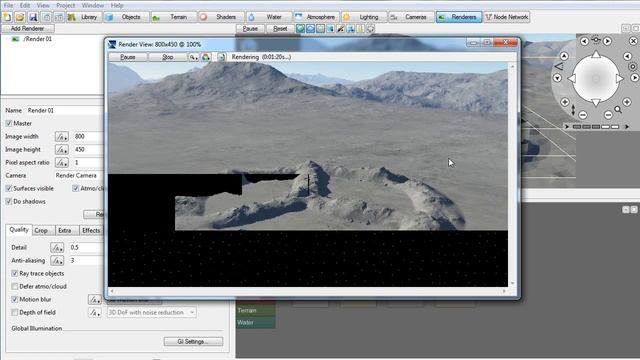The image size is (640, 360).
Task: Open the zoom options icon in Render View
Action: pyautogui.click(x=193, y=57)
